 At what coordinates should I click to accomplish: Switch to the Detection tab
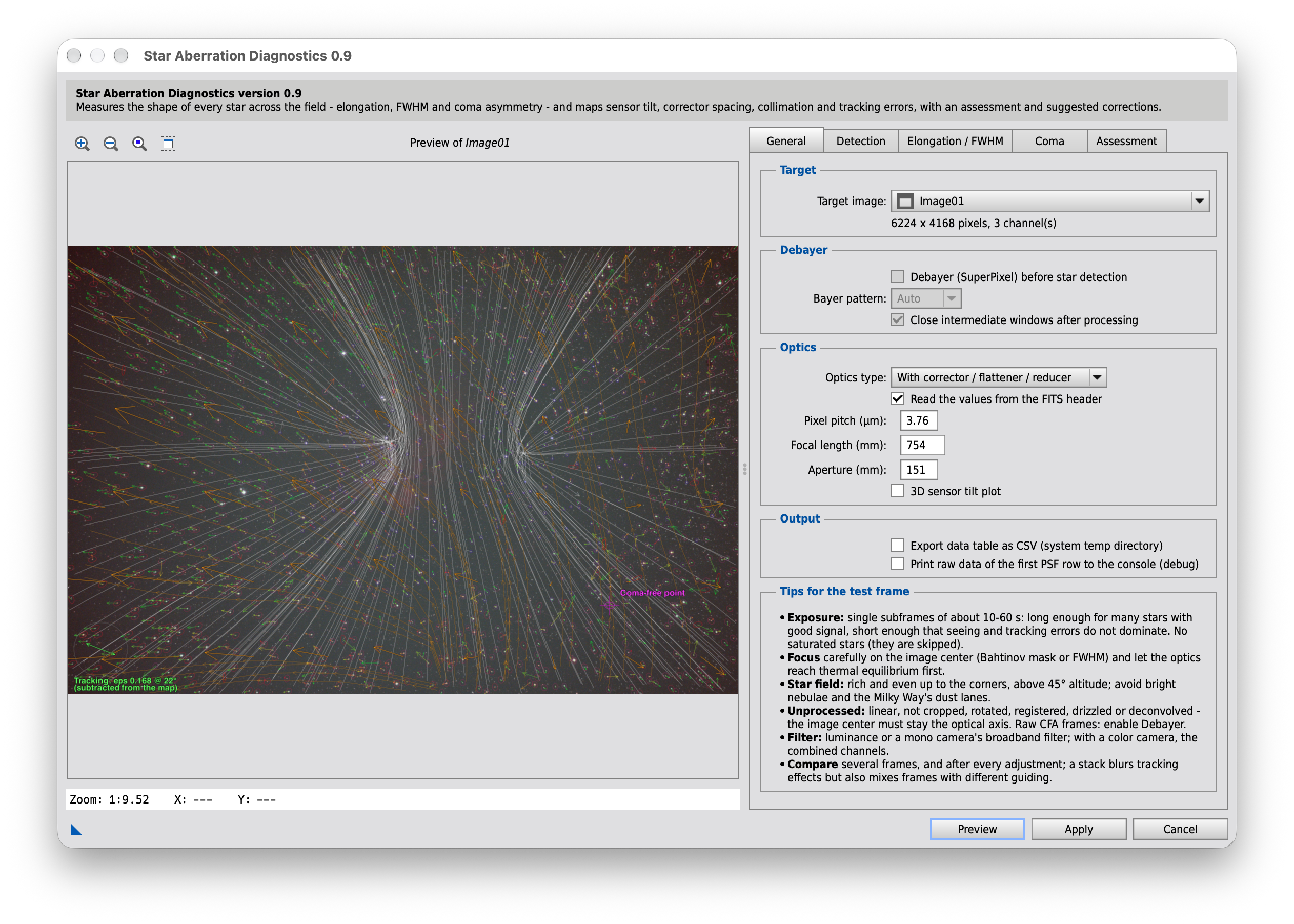click(x=861, y=141)
